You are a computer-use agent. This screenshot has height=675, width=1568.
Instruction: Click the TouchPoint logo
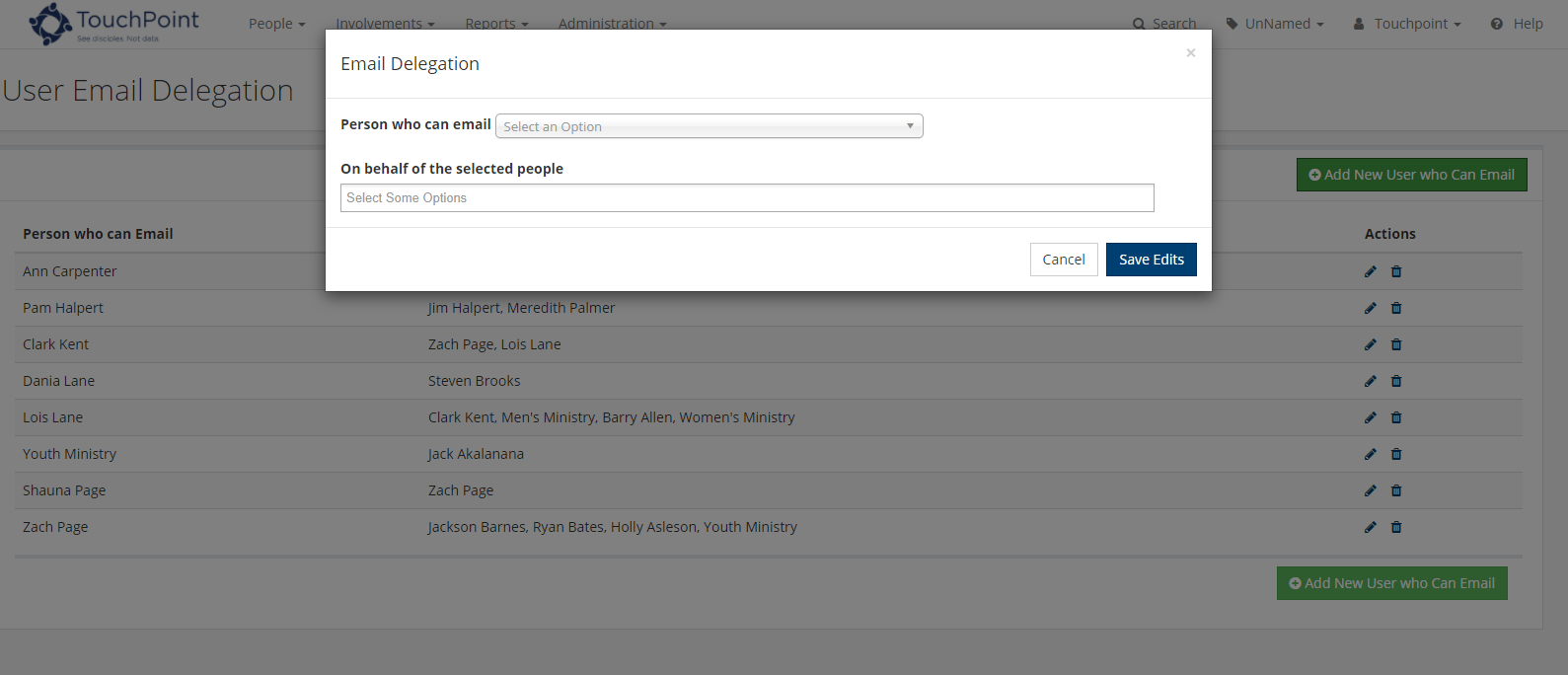tap(113, 24)
